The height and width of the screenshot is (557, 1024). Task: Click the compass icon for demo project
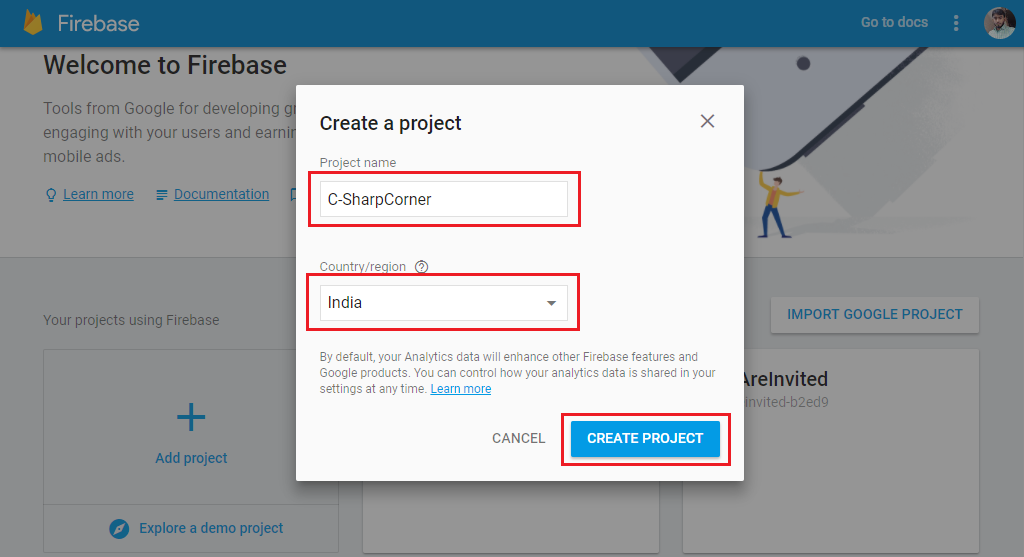pyautogui.click(x=119, y=528)
